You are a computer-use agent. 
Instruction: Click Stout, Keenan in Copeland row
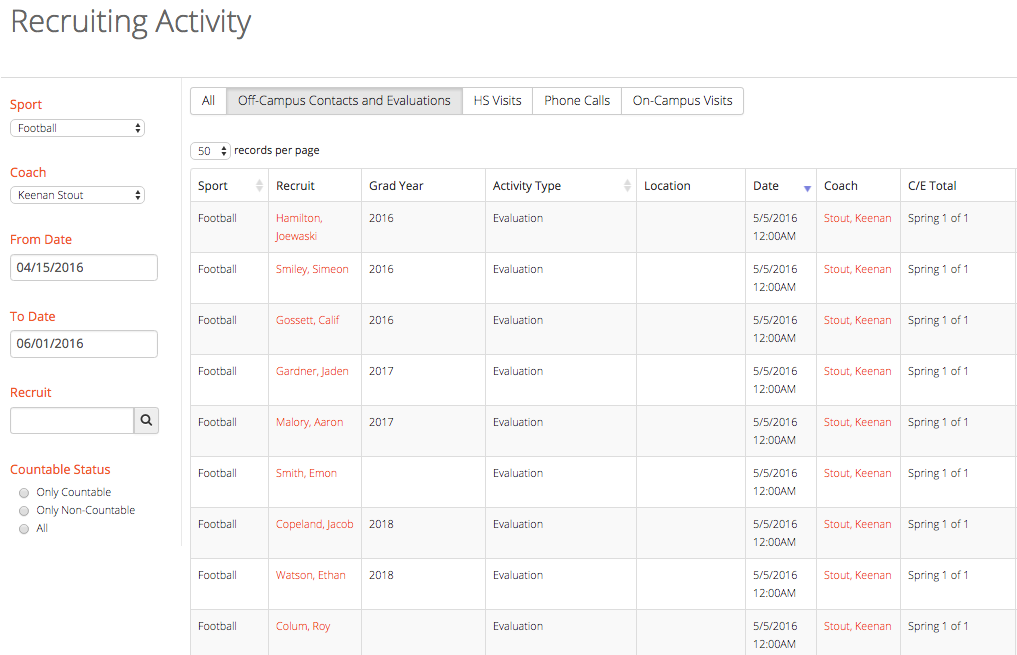click(857, 524)
